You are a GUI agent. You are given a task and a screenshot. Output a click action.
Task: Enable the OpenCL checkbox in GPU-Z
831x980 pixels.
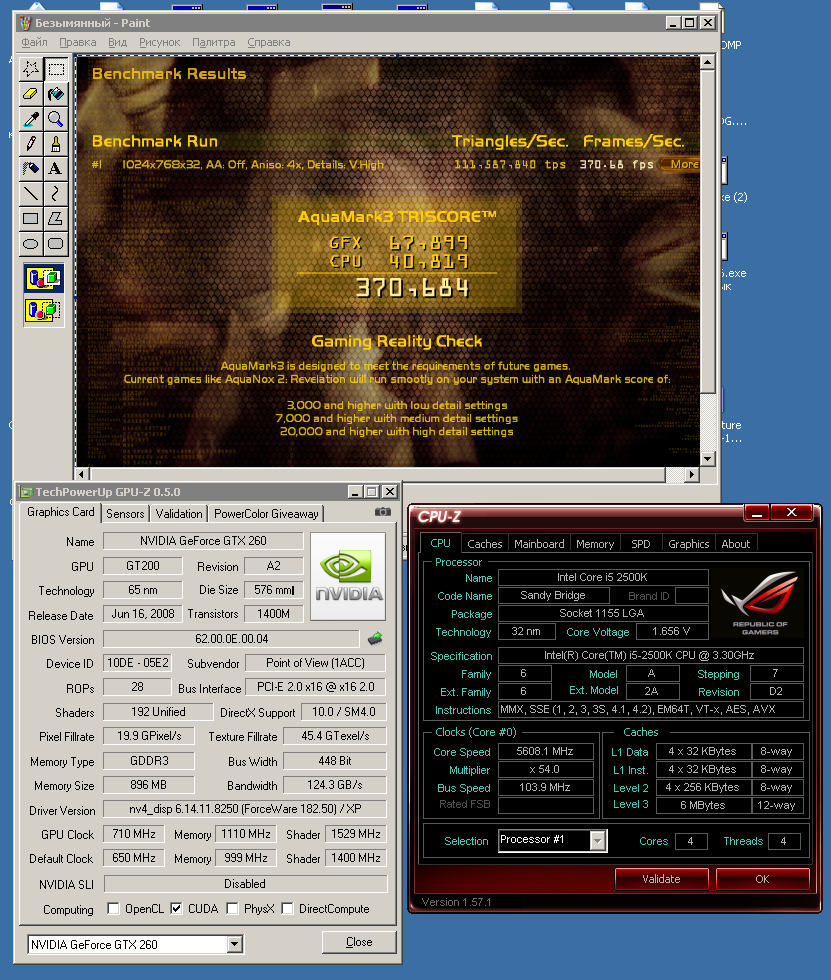click(113, 908)
